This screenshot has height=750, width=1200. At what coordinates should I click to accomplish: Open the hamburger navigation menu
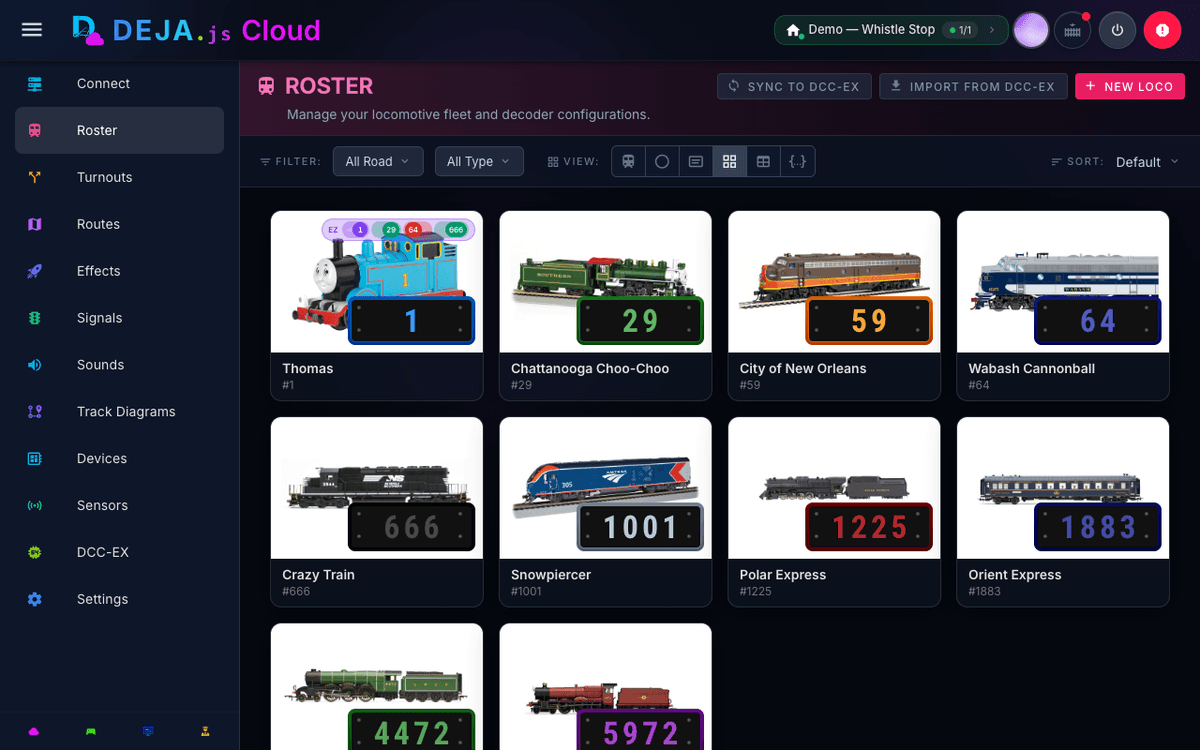click(x=32, y=30)
